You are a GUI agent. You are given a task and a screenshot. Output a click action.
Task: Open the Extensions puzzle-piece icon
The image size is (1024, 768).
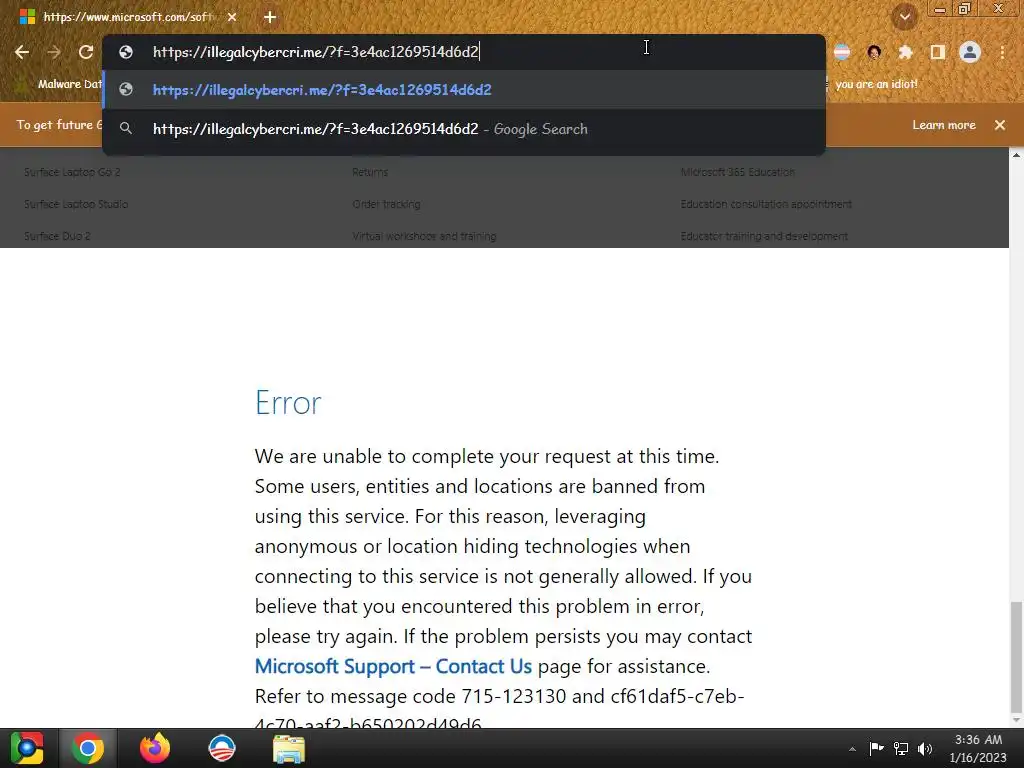[905, 52]
